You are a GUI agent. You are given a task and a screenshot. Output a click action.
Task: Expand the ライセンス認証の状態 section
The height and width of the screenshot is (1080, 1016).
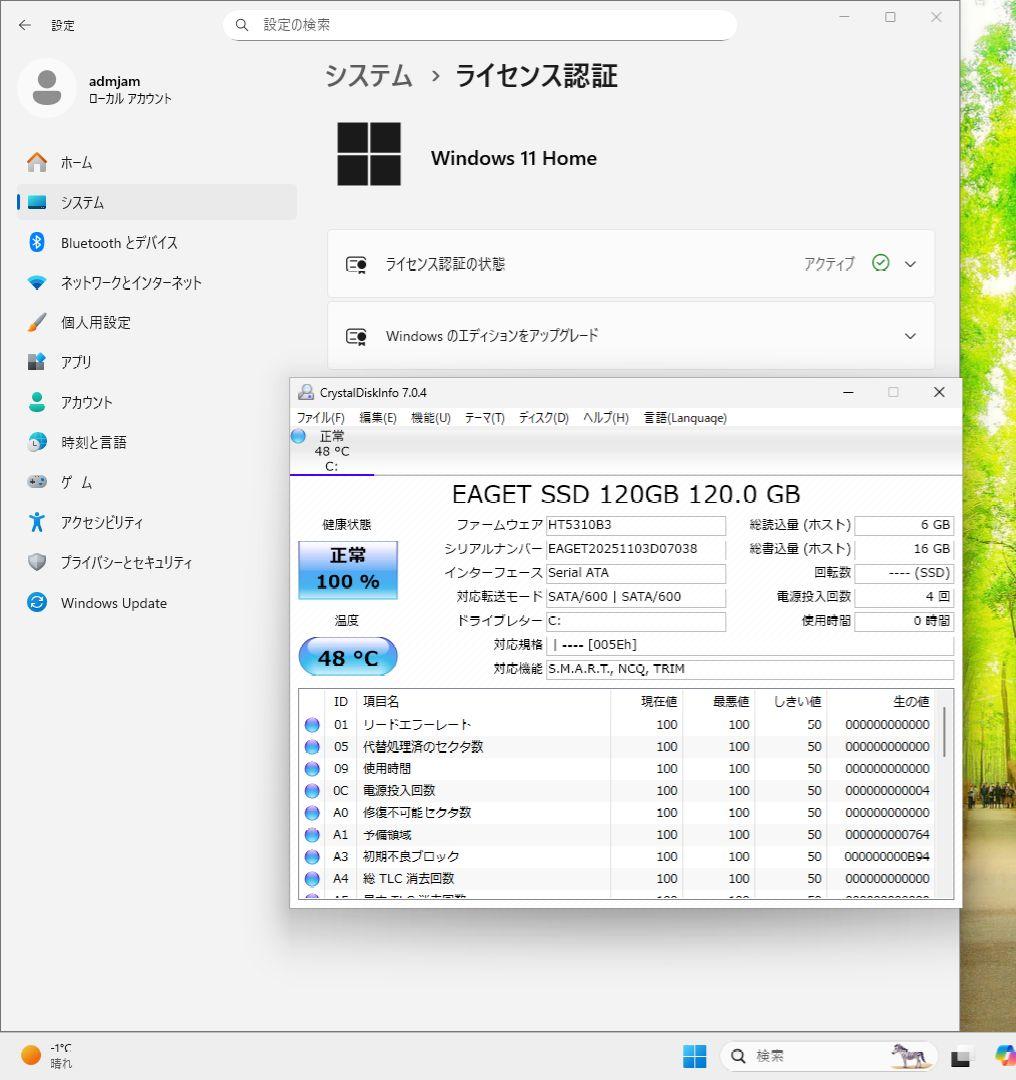coord(909,264)
